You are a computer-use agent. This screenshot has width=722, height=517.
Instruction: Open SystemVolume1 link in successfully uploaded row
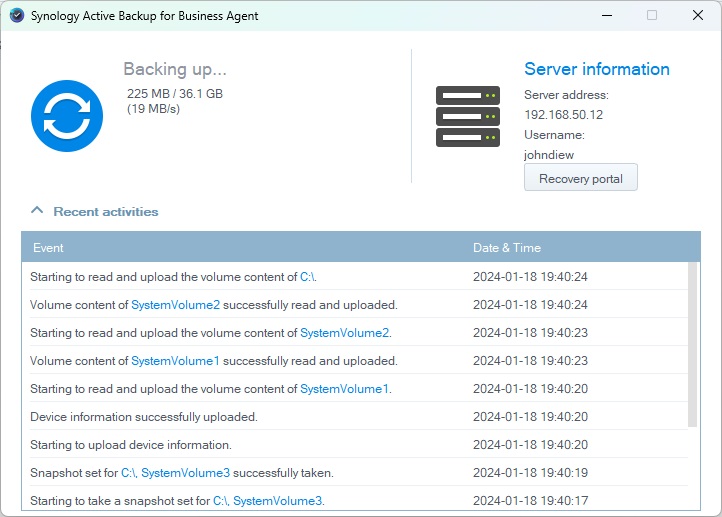click(175, 361)
